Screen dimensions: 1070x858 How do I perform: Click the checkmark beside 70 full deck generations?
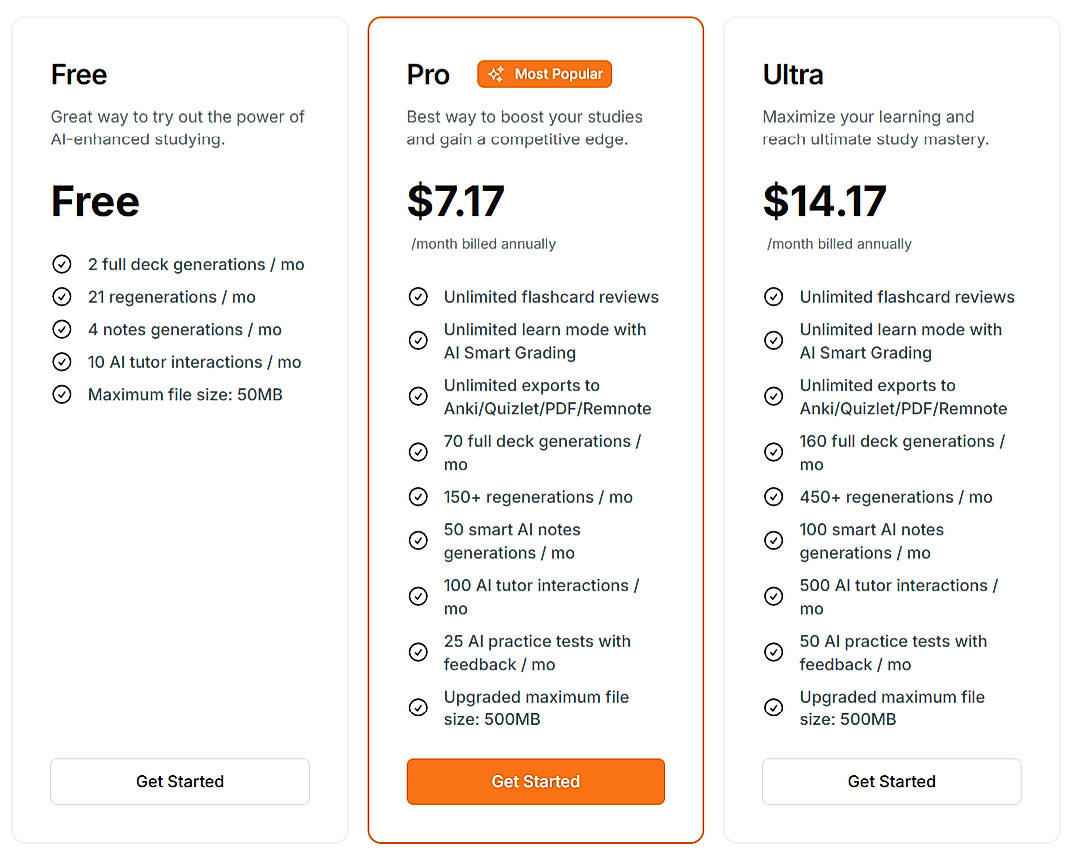(418, 452)
